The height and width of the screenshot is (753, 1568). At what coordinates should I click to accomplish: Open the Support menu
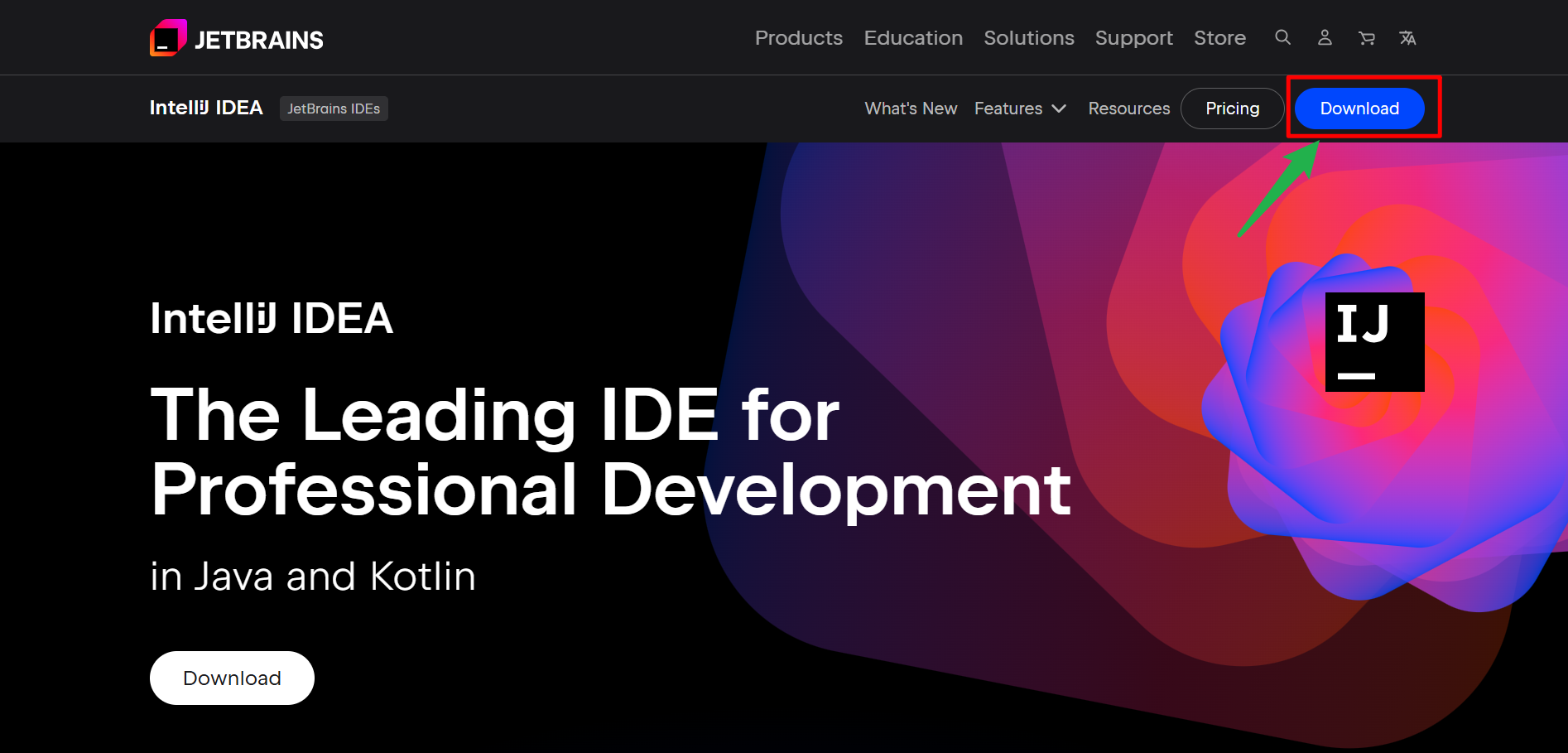click(x=1134, y=38)
